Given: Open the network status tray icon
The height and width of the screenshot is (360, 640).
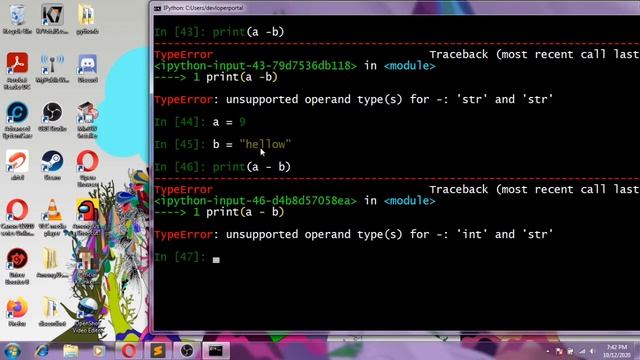Looking at the screenshot, I should click(582, 351).
